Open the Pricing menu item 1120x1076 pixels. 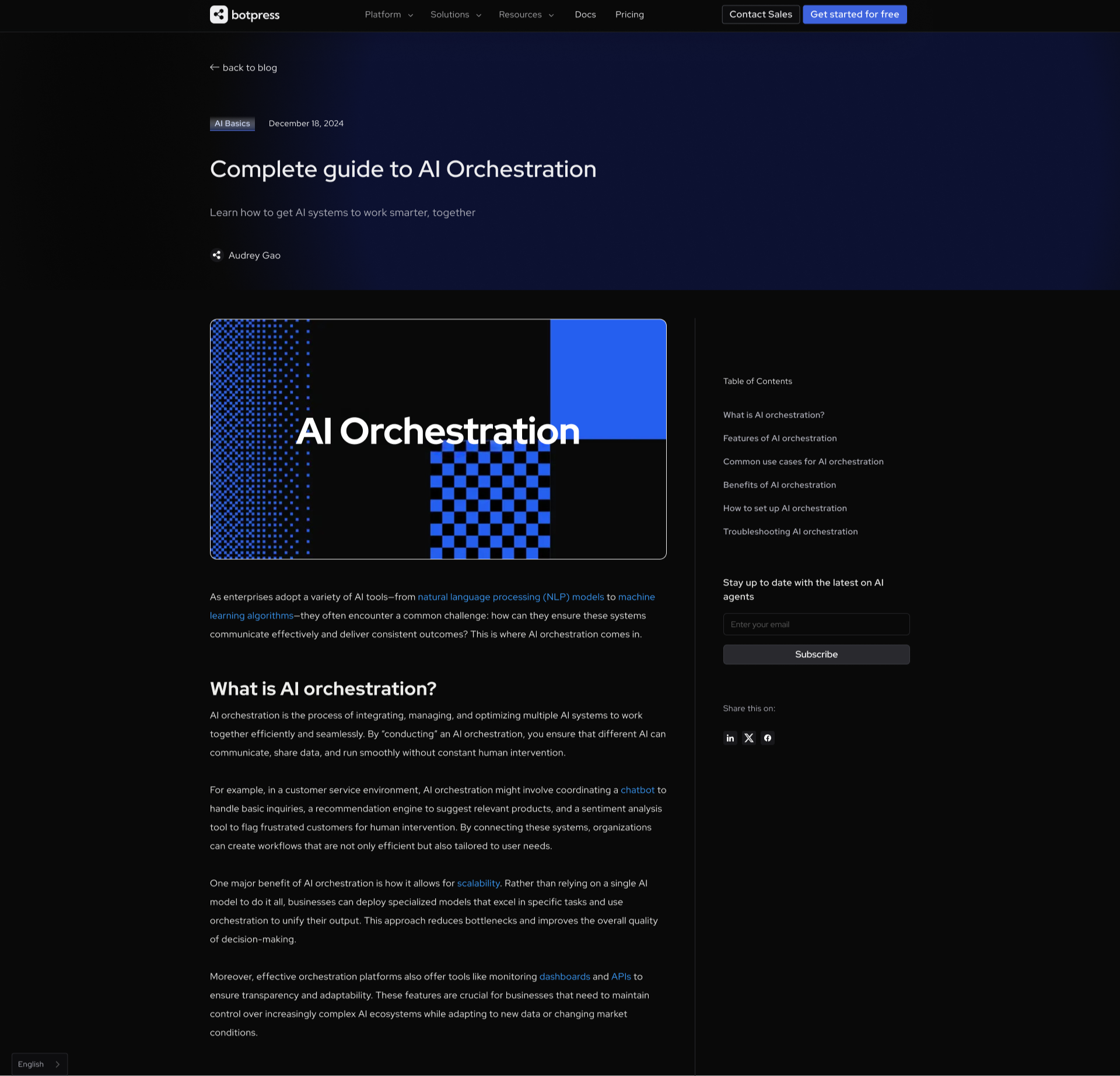coord(629,15)
